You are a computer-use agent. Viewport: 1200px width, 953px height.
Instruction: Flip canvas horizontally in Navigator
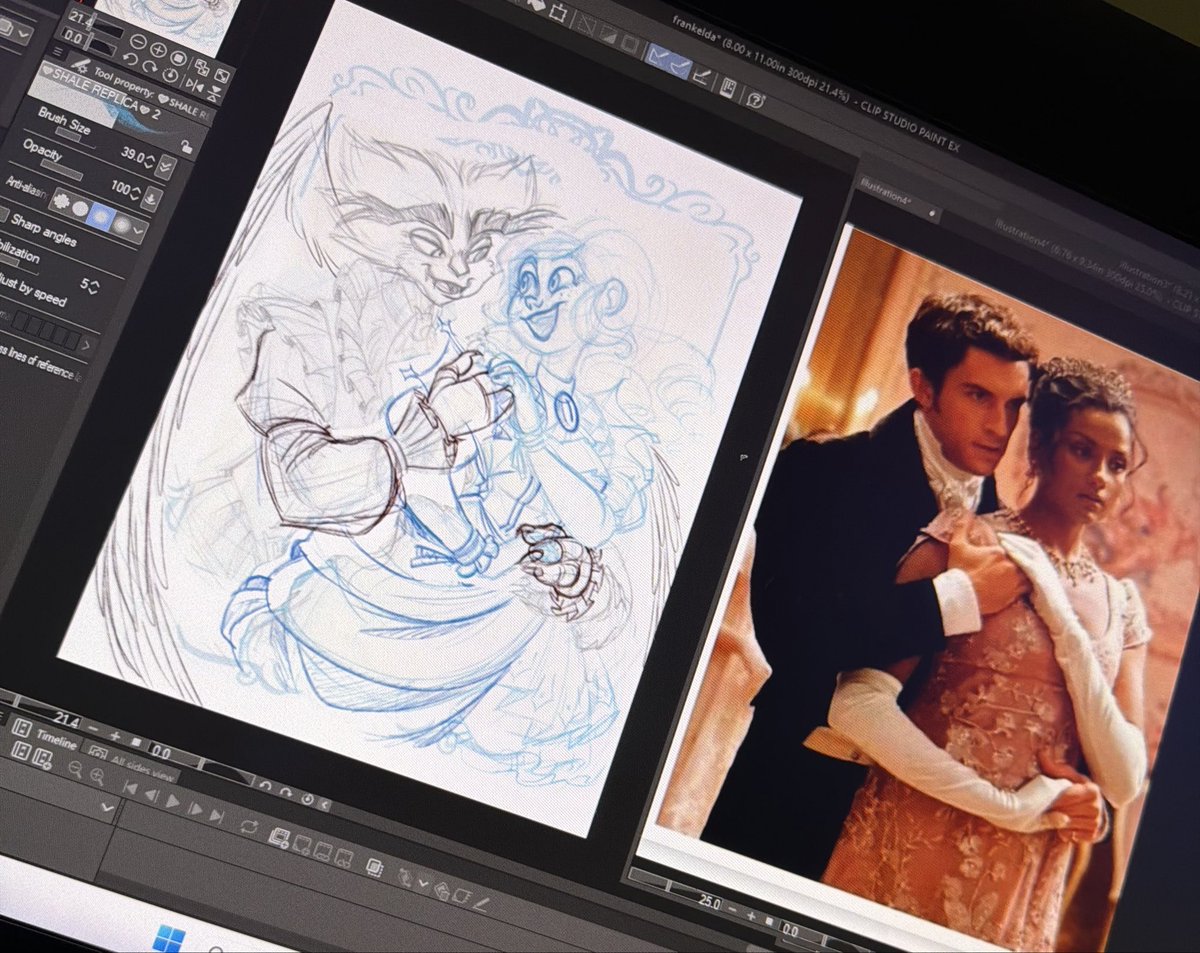coord(194,85)
